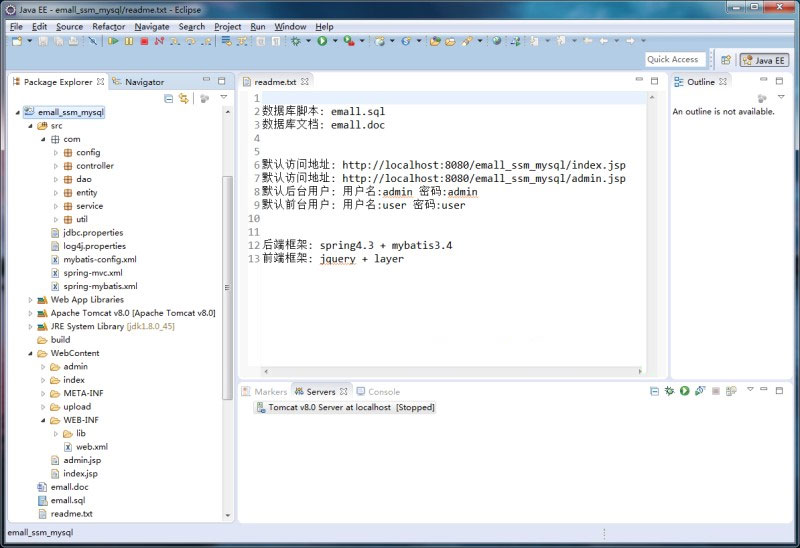
Task: Toggle Link with Editor in Package Explorer
Action: pos(183,98)
